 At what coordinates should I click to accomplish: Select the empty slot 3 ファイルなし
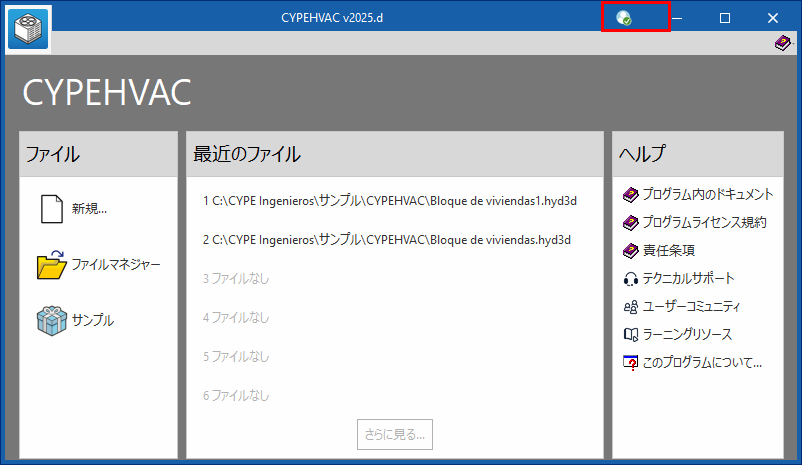[236, 279]
